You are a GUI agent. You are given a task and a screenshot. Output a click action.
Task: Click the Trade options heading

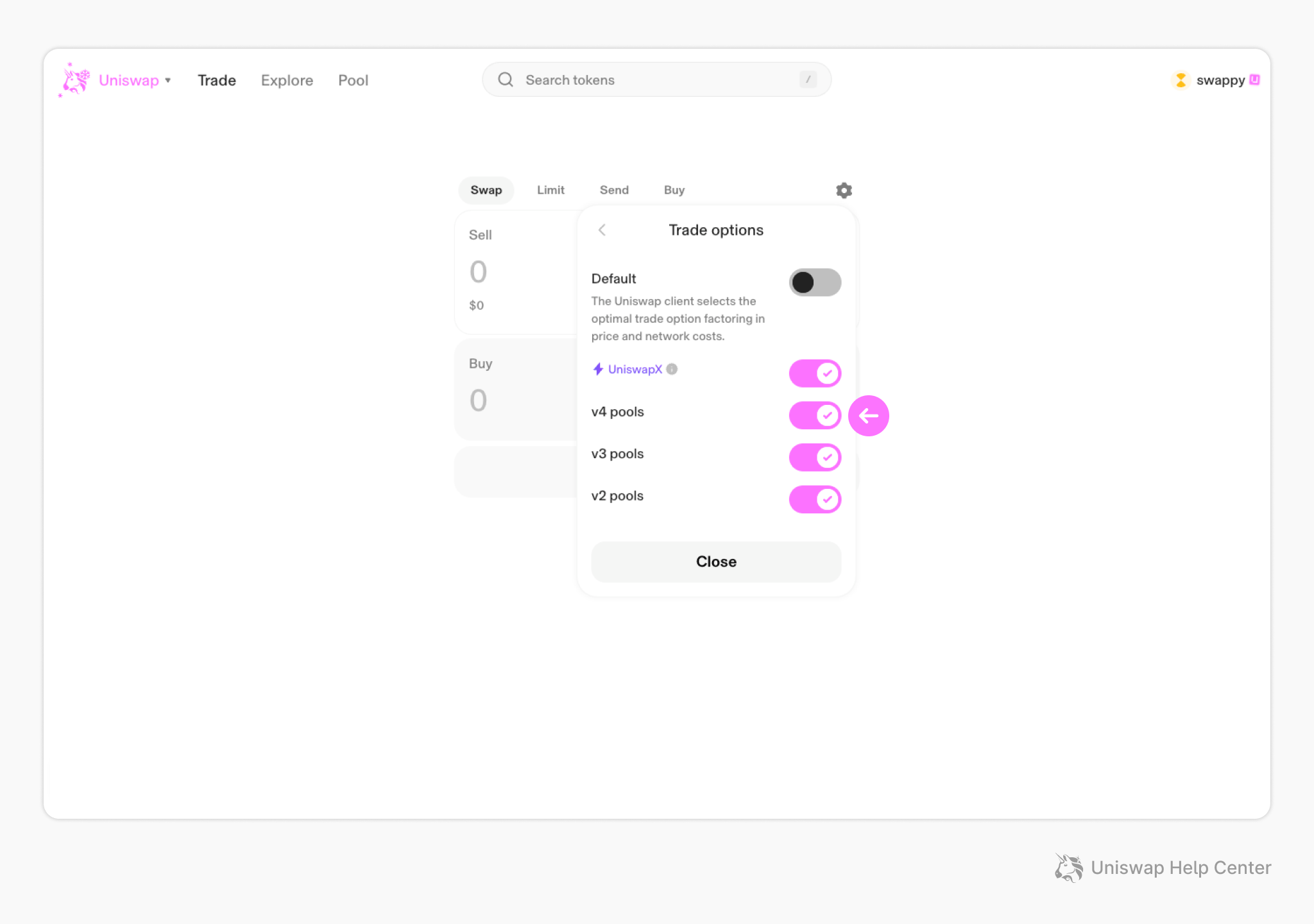[716, 230]
